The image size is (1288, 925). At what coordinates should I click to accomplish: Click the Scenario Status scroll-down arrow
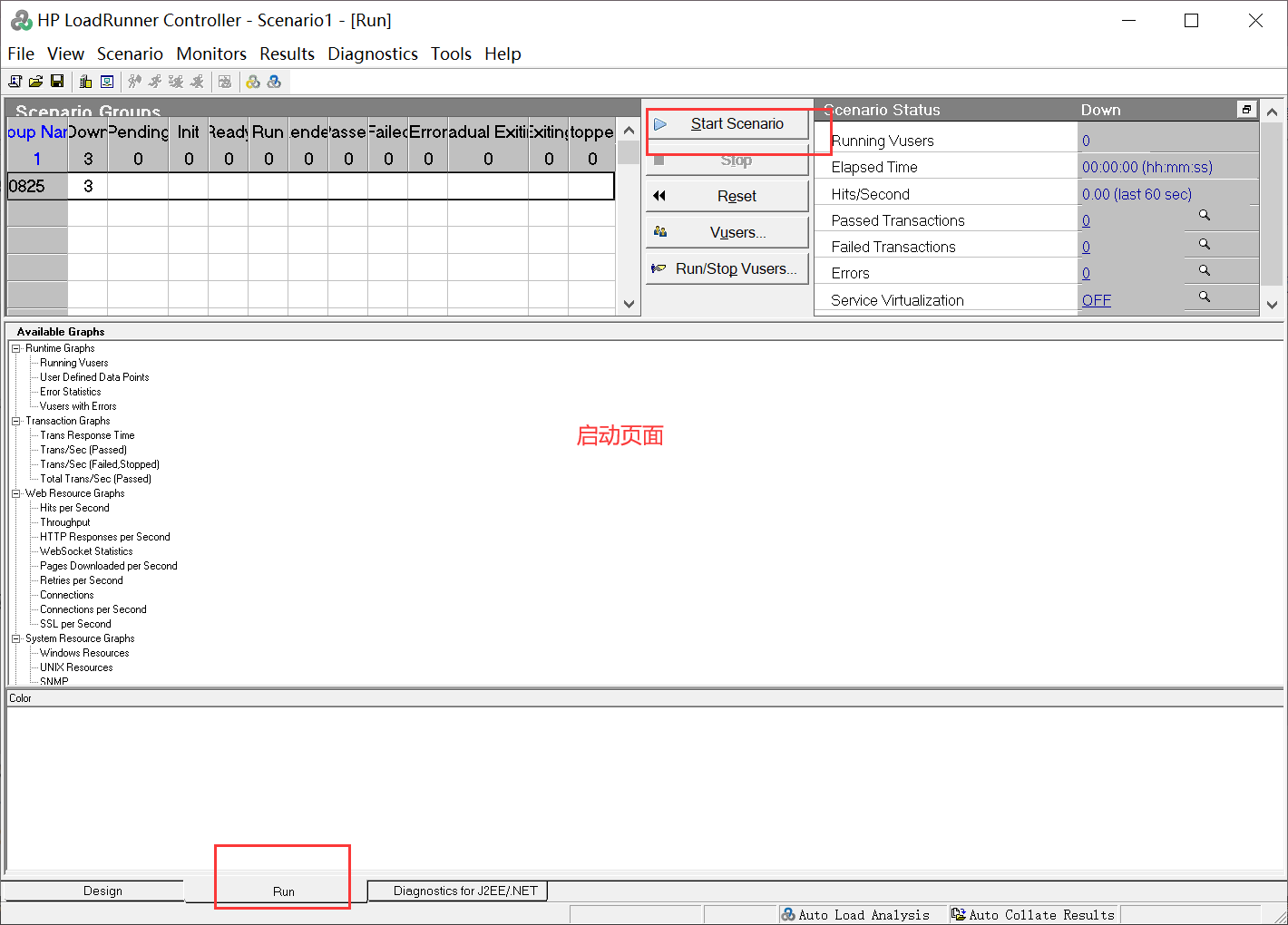coord(1272,305)
